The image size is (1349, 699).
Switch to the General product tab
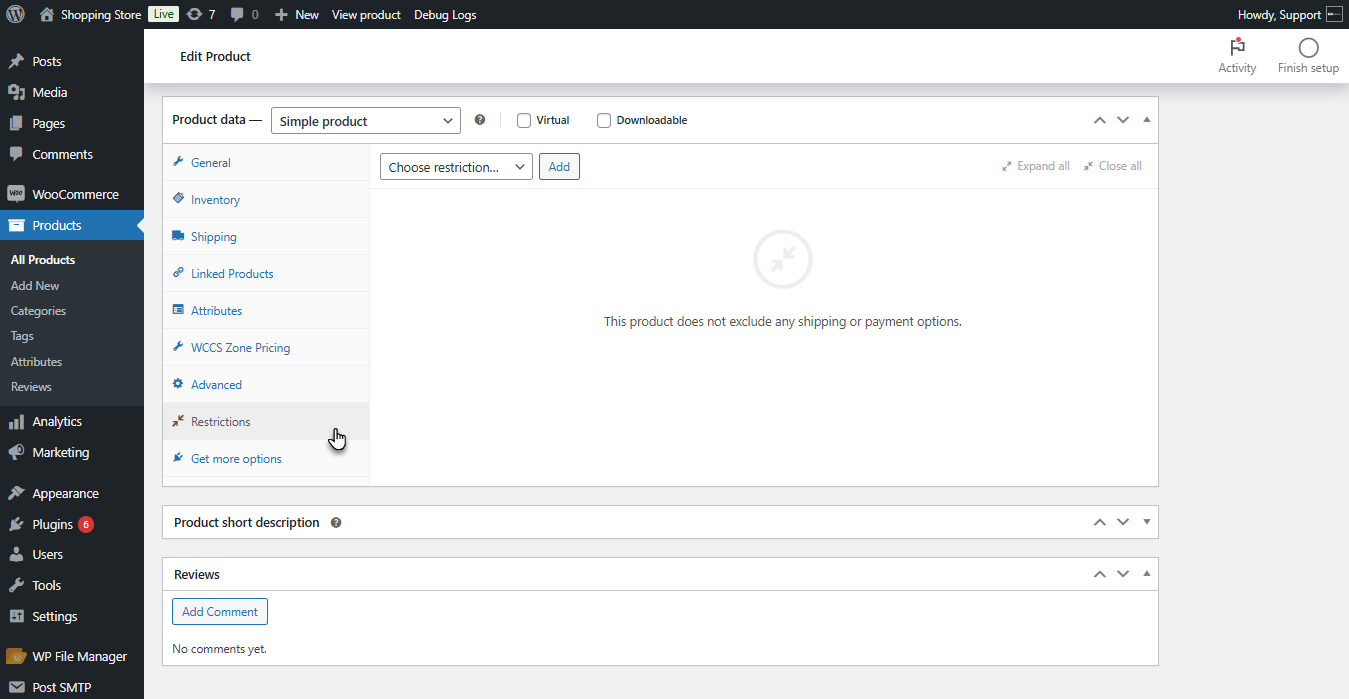coord(266,162)
